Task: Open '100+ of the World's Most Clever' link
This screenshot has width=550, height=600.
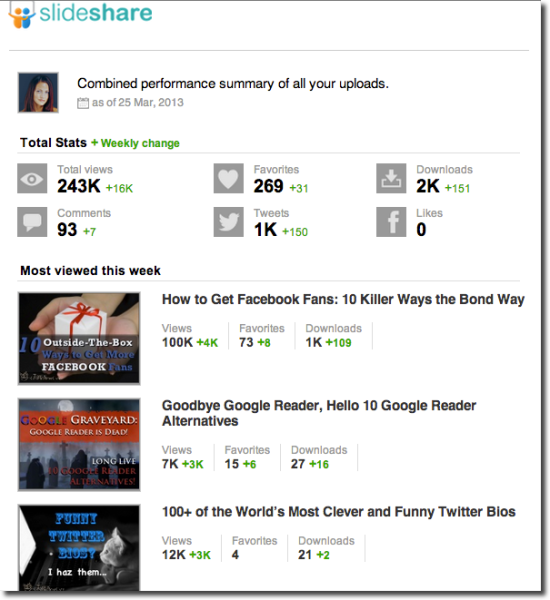Action: tap(339, 512)
